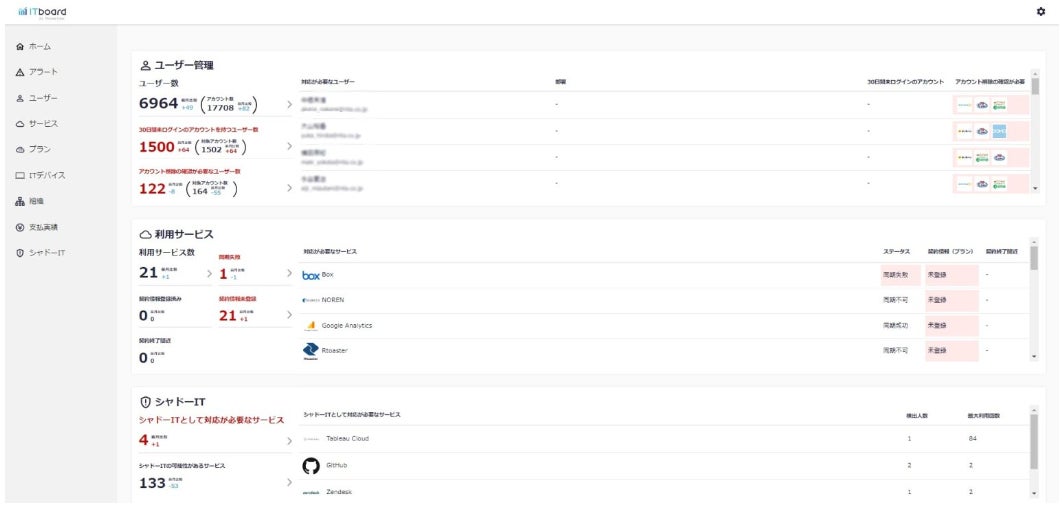Expand the 同期失敗 count 1 chevron

(289, 274)
